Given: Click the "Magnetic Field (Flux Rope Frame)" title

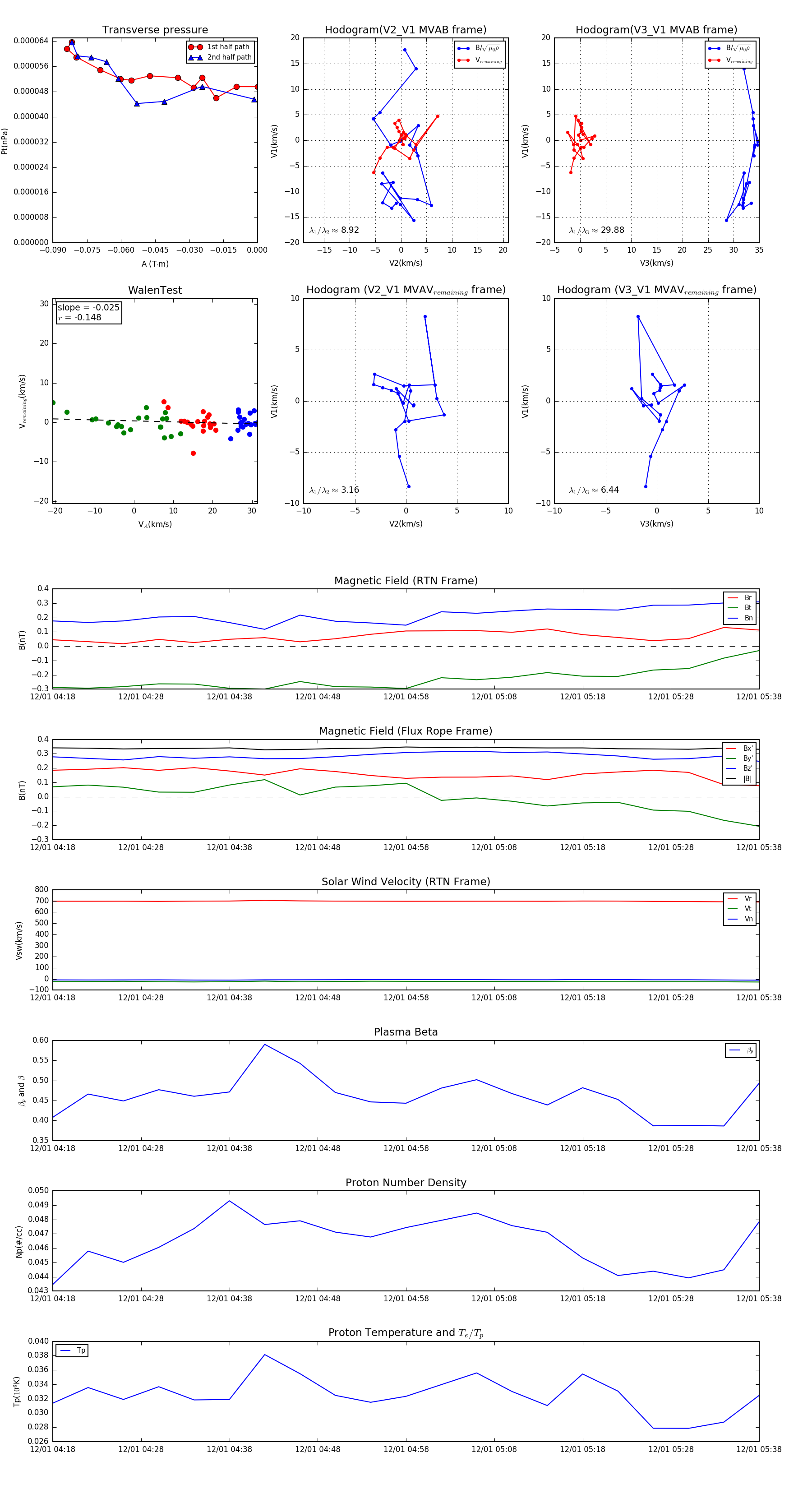Looking at the screenshot, I should (406, 731).
